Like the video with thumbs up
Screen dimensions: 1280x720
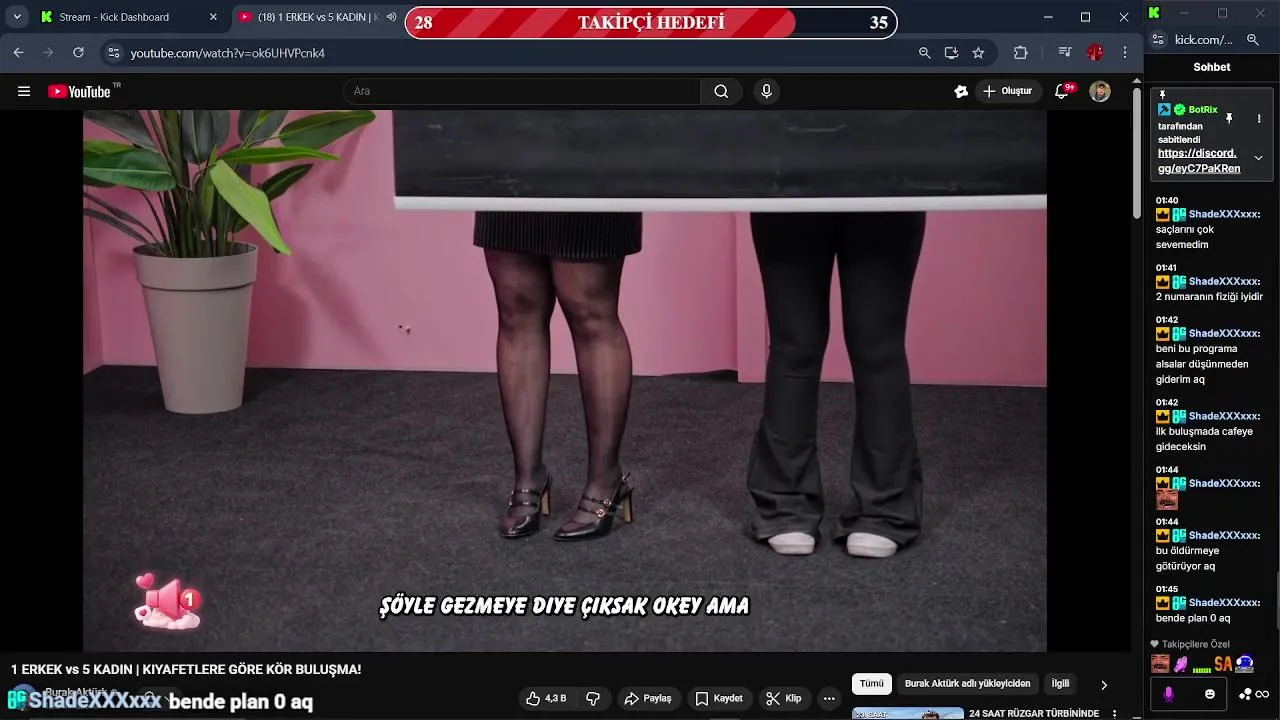pos(546,698)
